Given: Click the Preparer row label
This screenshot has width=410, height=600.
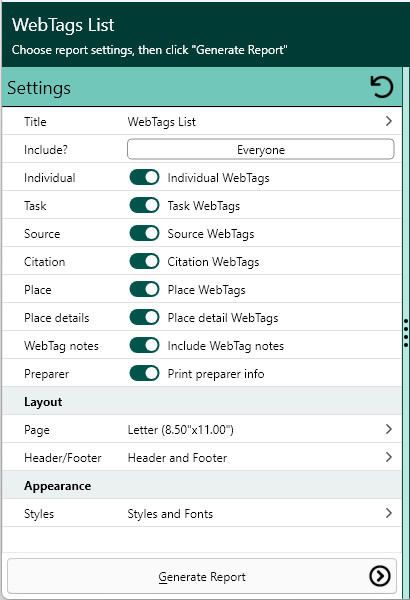Looking at the screenshot, I should (46, 374).
